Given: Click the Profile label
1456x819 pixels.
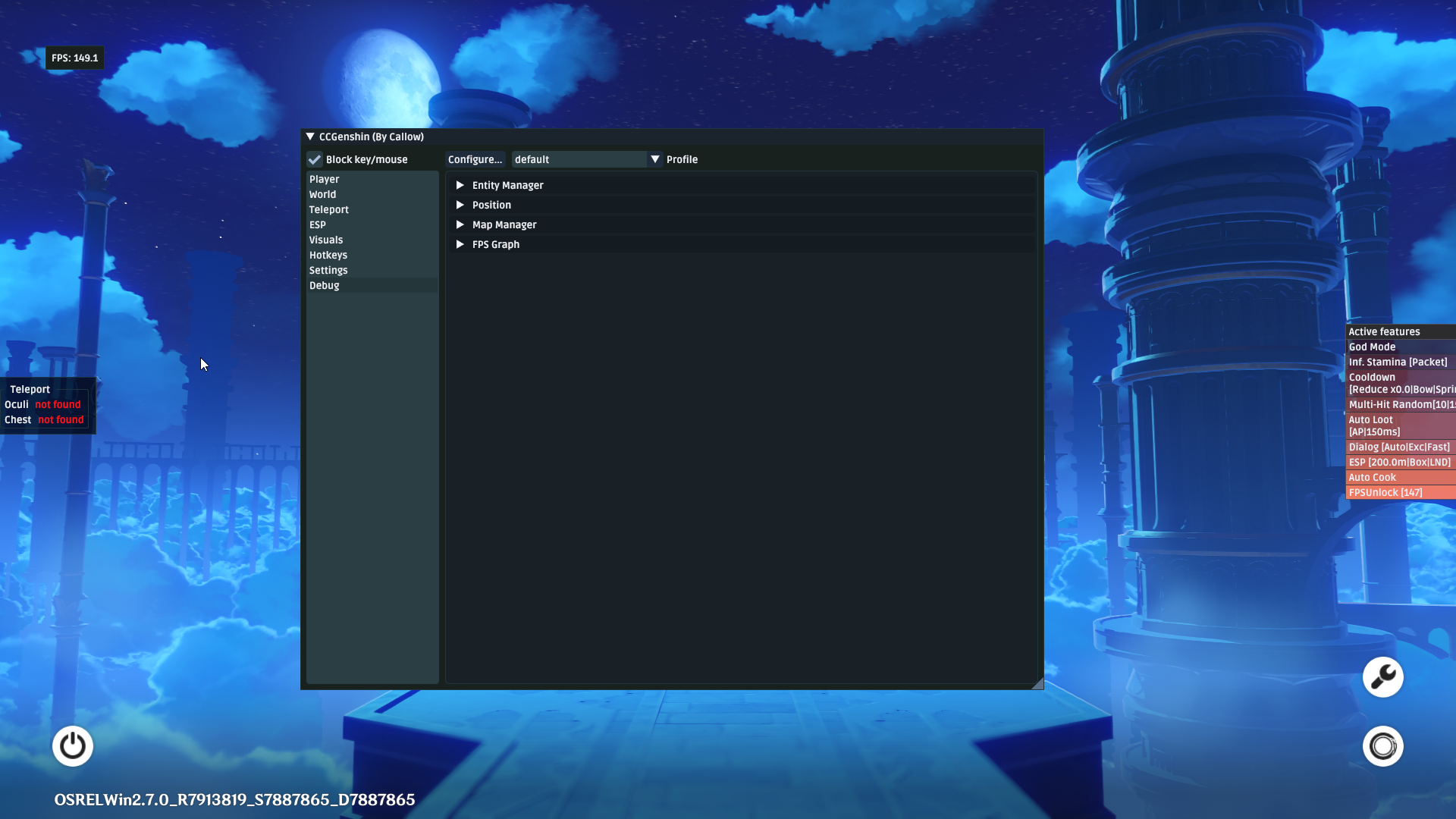Looking at the screenshot, I should [x=682, y=159].
